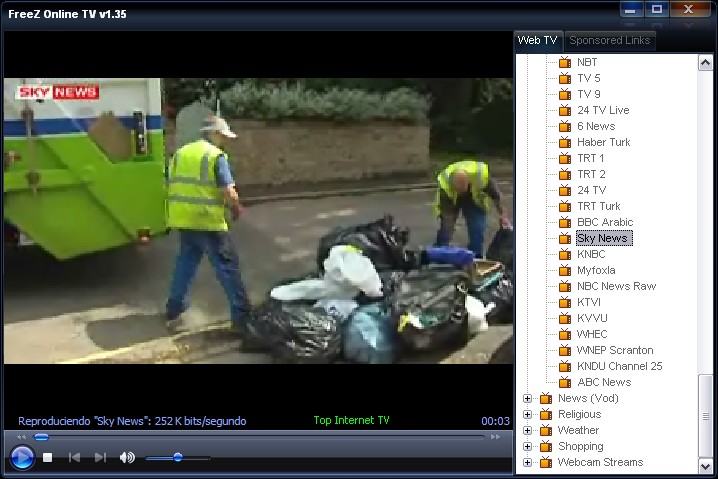Screen dimensions: 718x479
Task: Pick the TRT 2 channel
Action: [x=591, y=174]
